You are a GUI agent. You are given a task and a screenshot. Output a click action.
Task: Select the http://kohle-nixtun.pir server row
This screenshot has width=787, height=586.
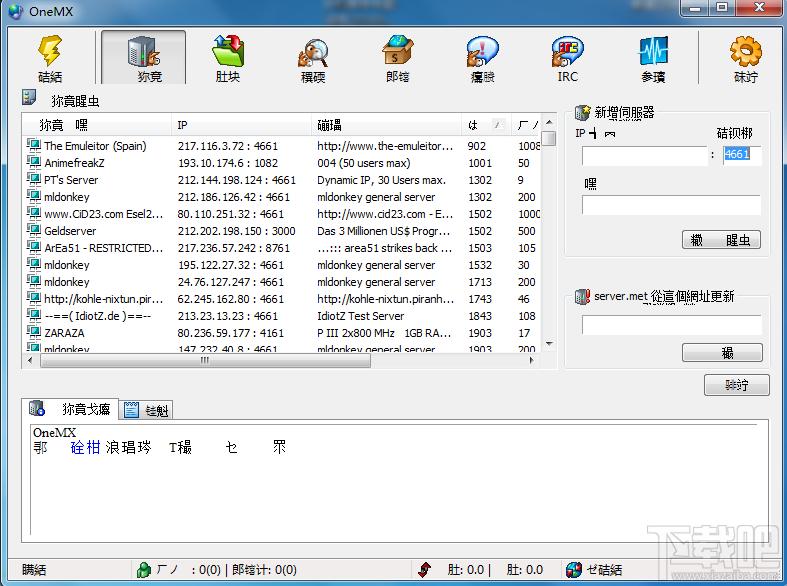coord(281,299)
